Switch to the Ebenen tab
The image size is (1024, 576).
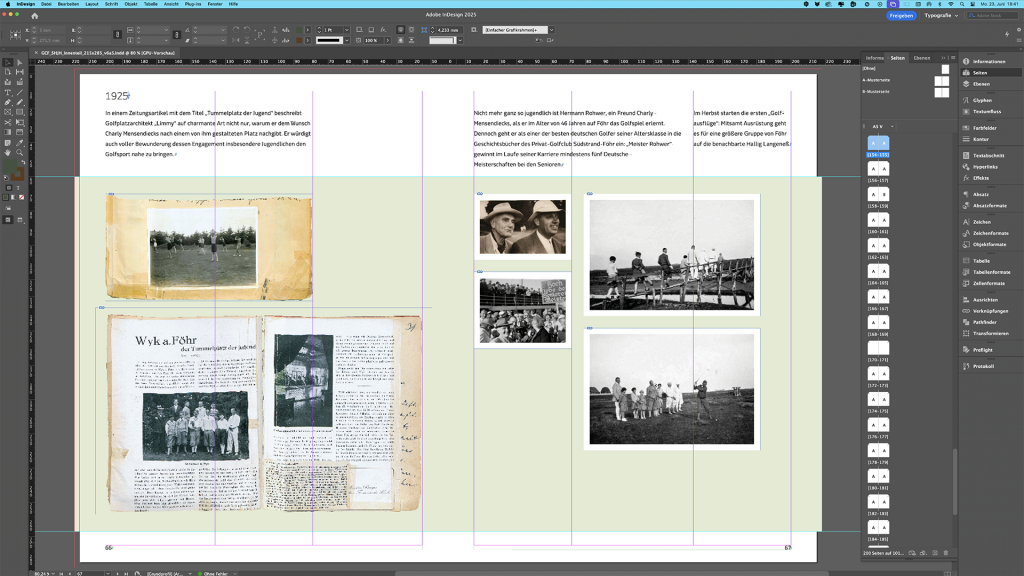(921, 58)
